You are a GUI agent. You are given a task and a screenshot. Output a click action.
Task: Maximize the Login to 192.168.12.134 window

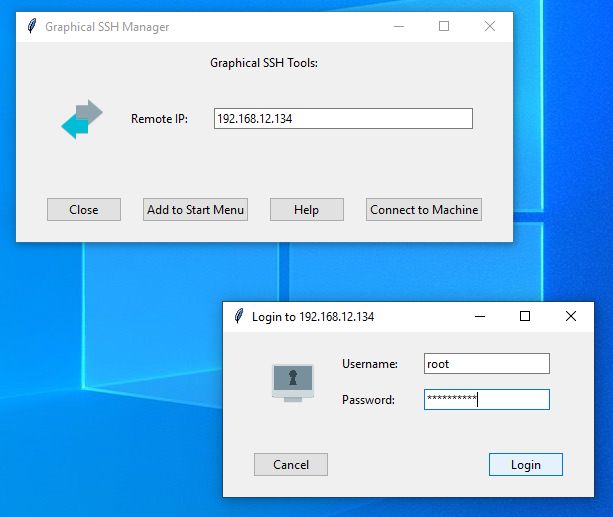pos(525,316)
